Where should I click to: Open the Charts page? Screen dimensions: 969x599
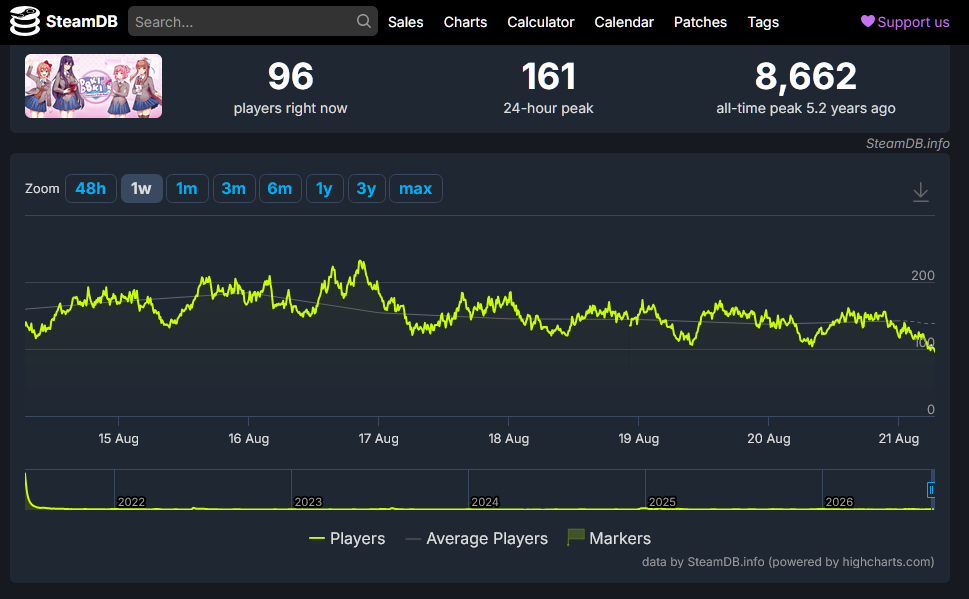pyautogui.click(x=465, y=22)
